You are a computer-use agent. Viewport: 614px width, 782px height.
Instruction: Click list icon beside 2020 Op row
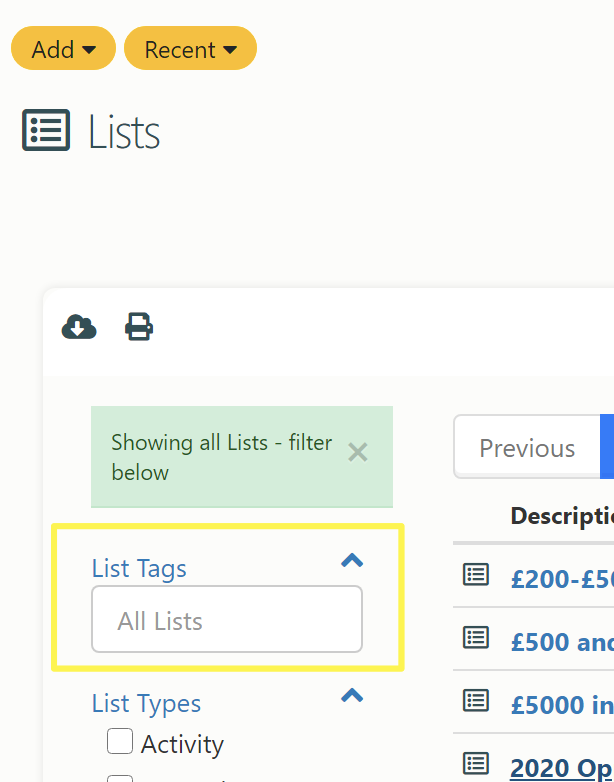coord(476,763)
